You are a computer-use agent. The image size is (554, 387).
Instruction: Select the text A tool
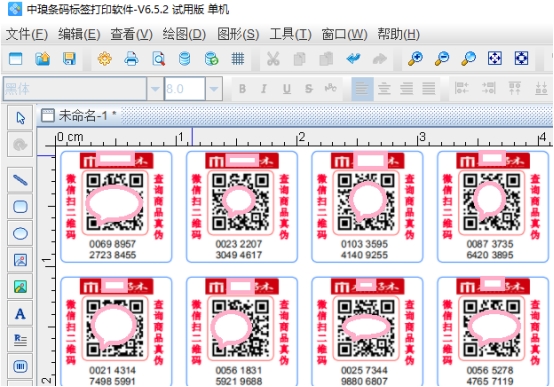[x=20, y=313]
